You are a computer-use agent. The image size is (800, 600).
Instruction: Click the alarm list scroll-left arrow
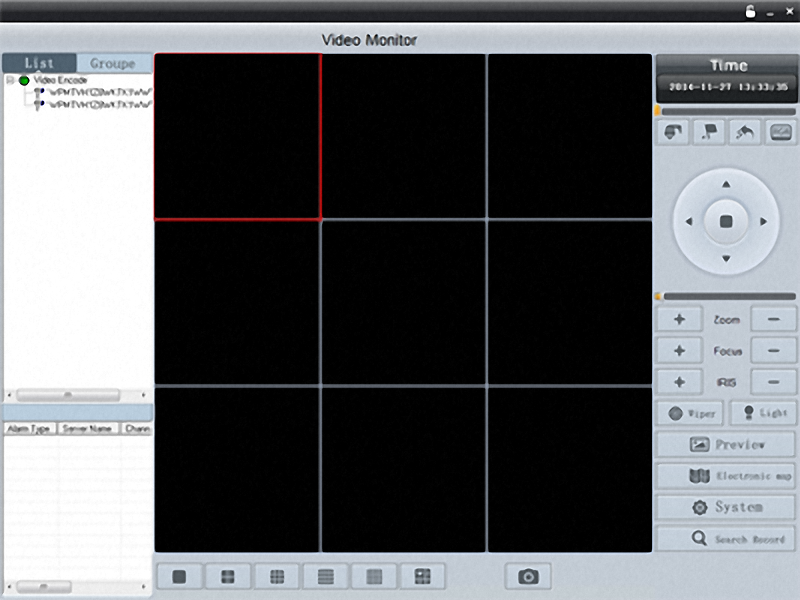pos(9,586)
